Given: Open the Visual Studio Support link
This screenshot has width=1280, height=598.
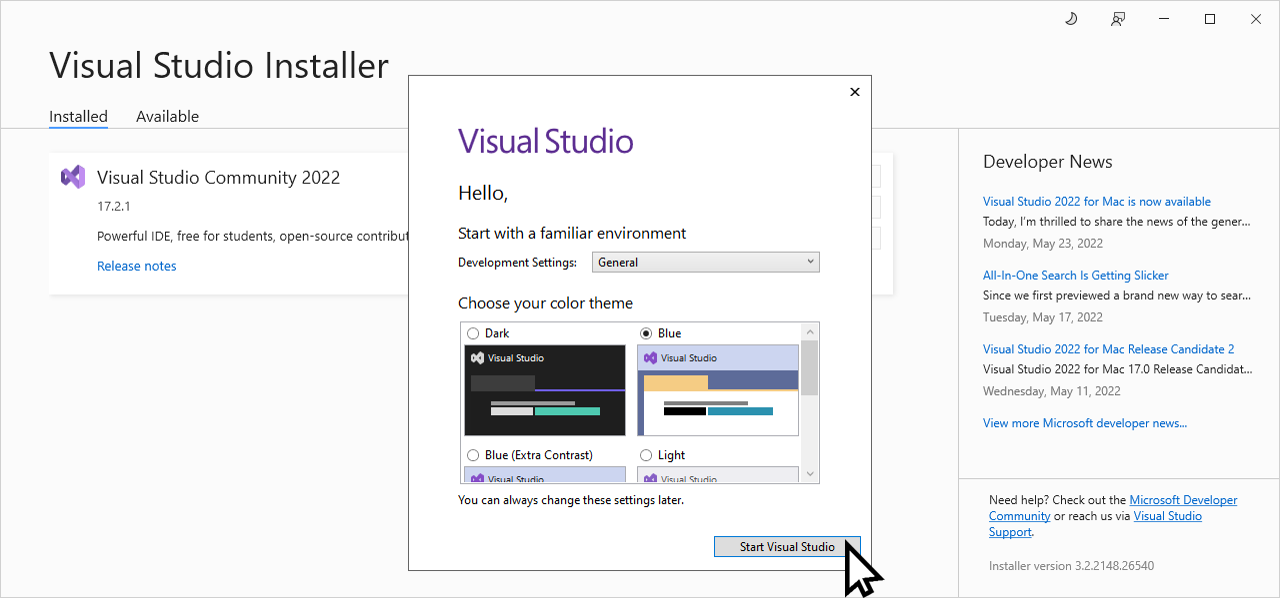Looking at the screenshot, I should pos(1168,516).
